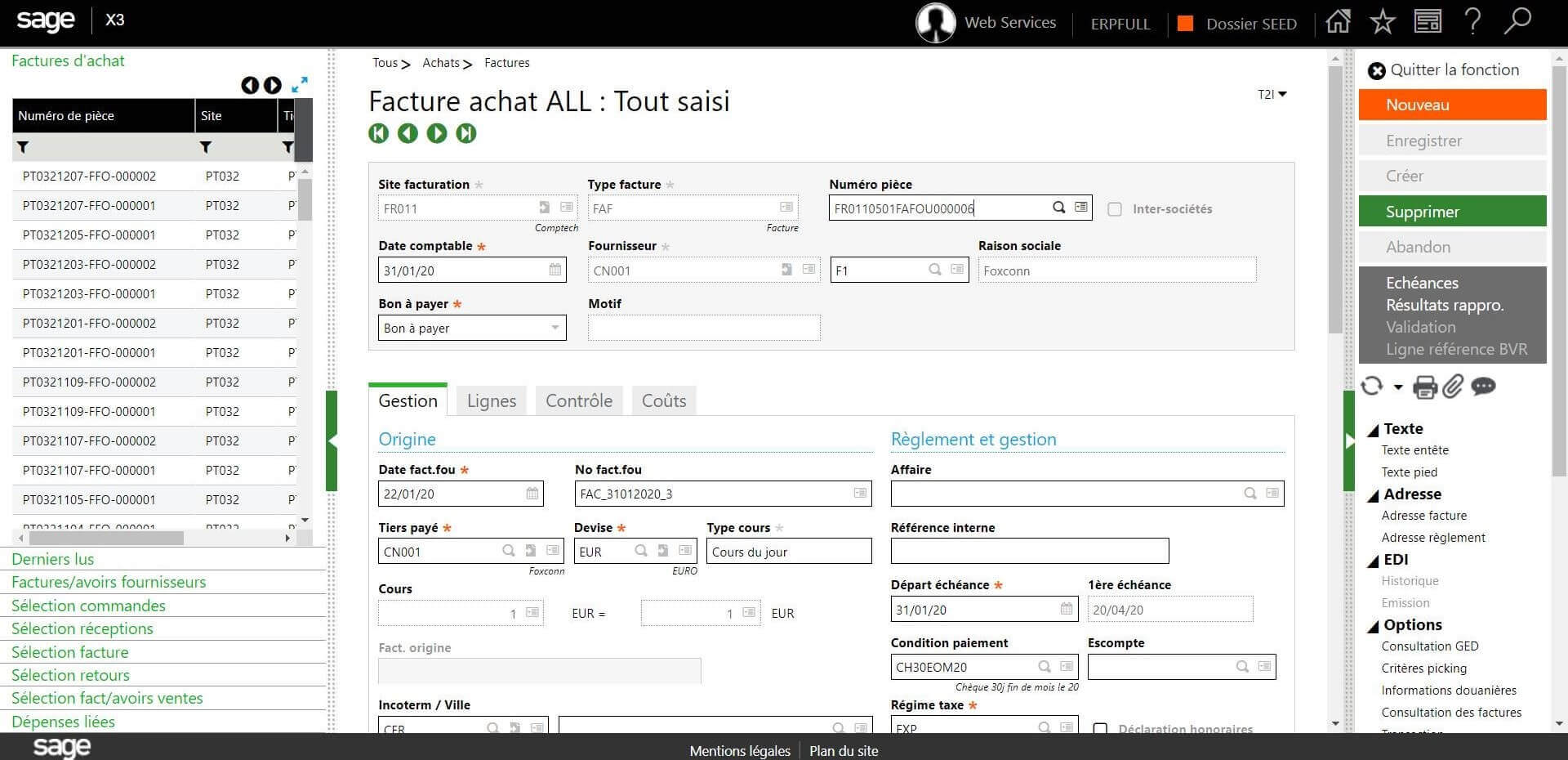Go to the first record navigation arrow
The width and height of the screenshot is (1568, 760).
tap(379, 133)
